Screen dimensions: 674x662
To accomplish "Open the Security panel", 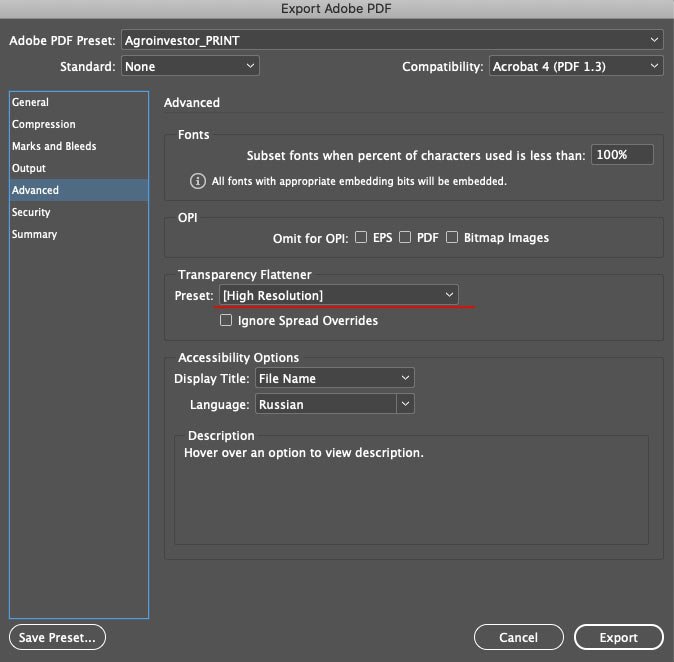I will pyautogui.click(x=79, y=212).
